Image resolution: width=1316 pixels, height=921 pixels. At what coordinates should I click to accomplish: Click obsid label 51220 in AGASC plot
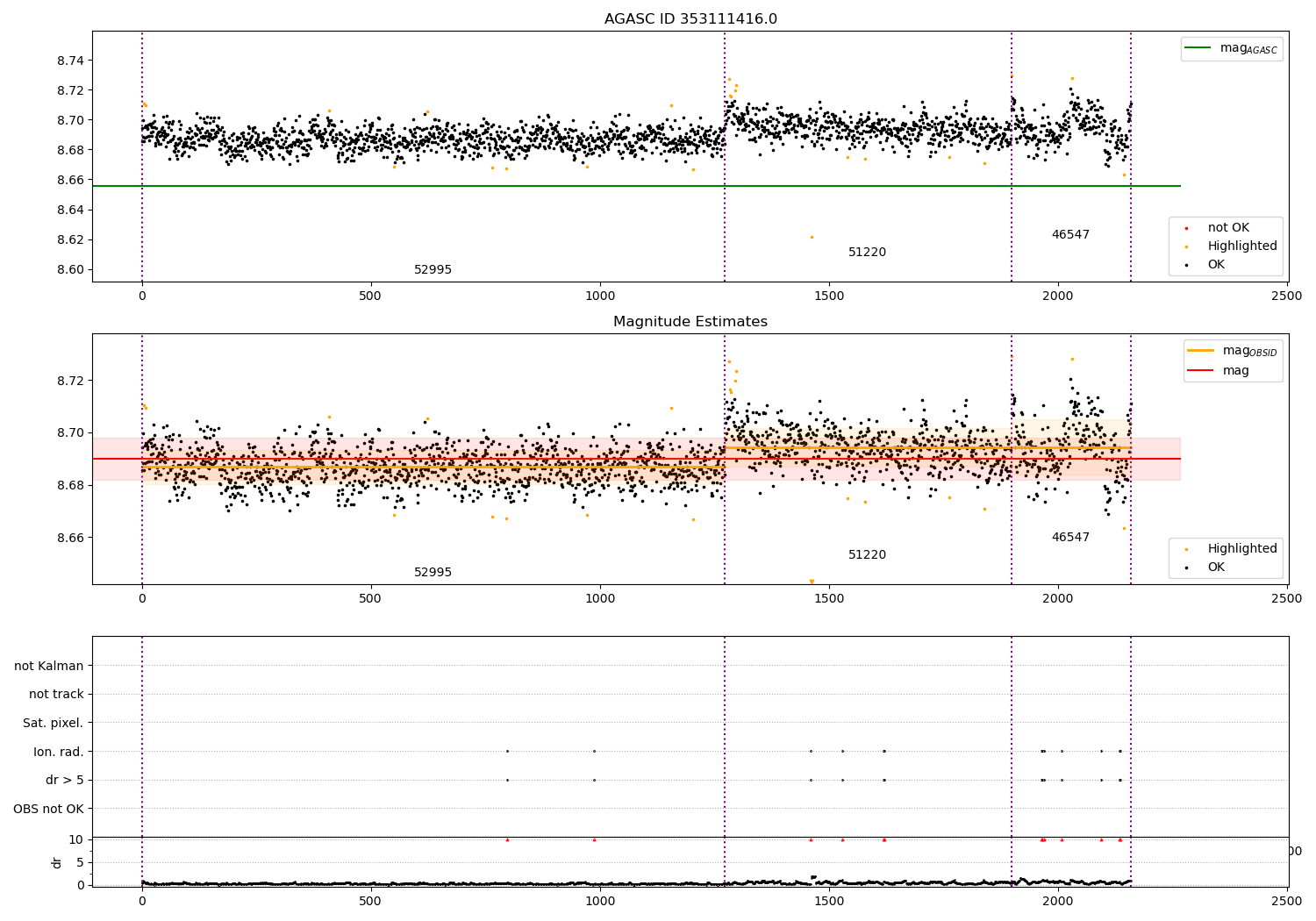coord(867,253)
